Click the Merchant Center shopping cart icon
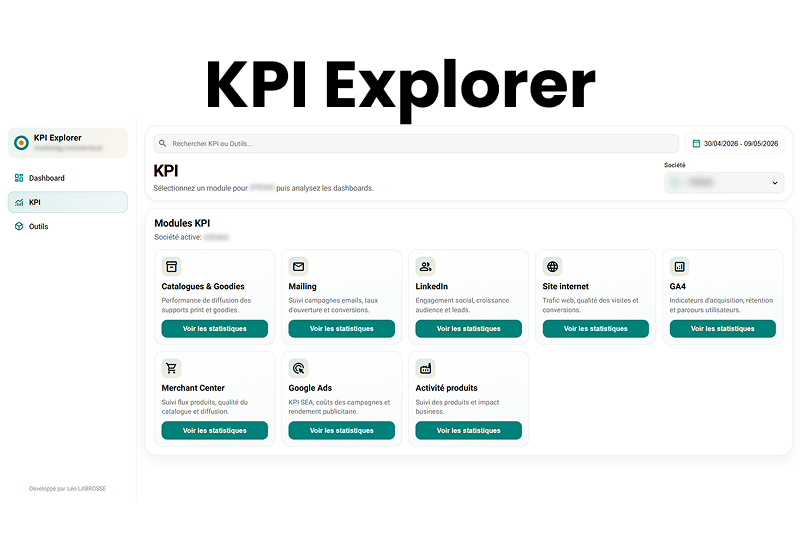This screenshot has width=800, height=533. point(171,368)
